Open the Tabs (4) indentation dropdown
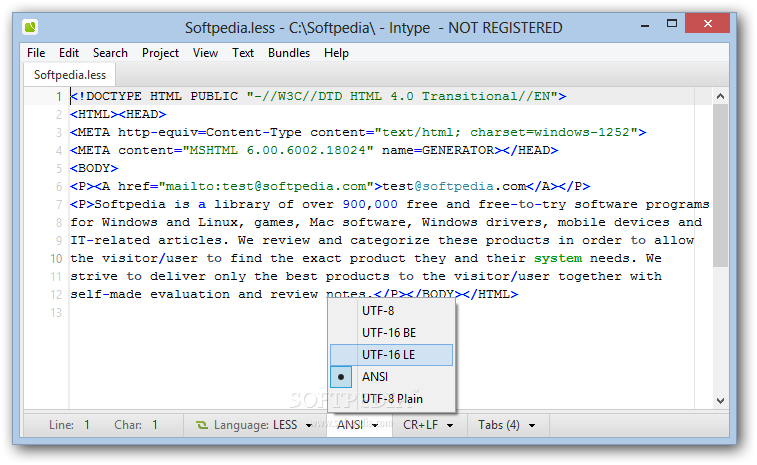757x465 pixels. (507, 425)
